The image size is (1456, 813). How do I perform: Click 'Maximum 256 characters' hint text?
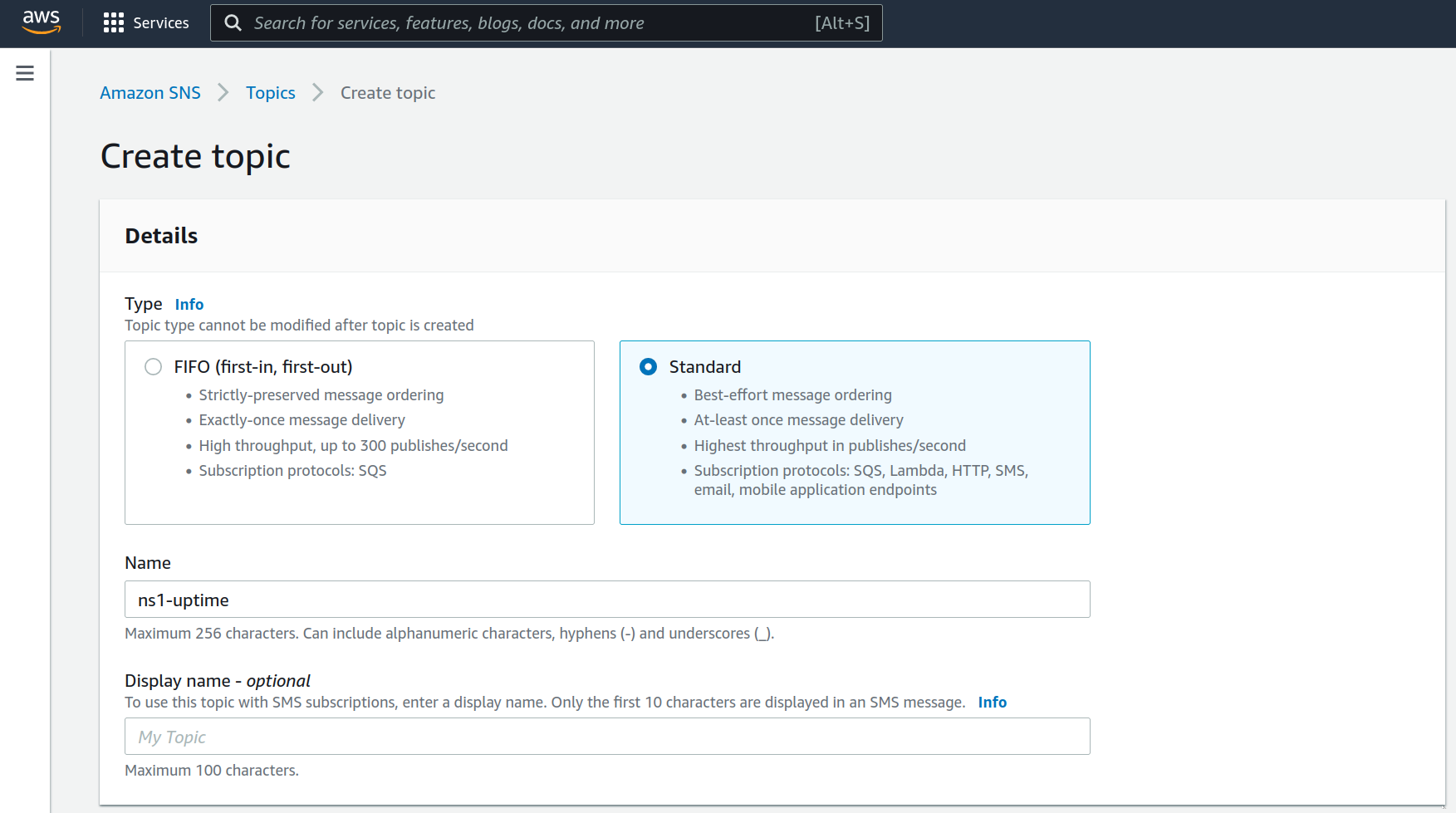pos(449,634)
